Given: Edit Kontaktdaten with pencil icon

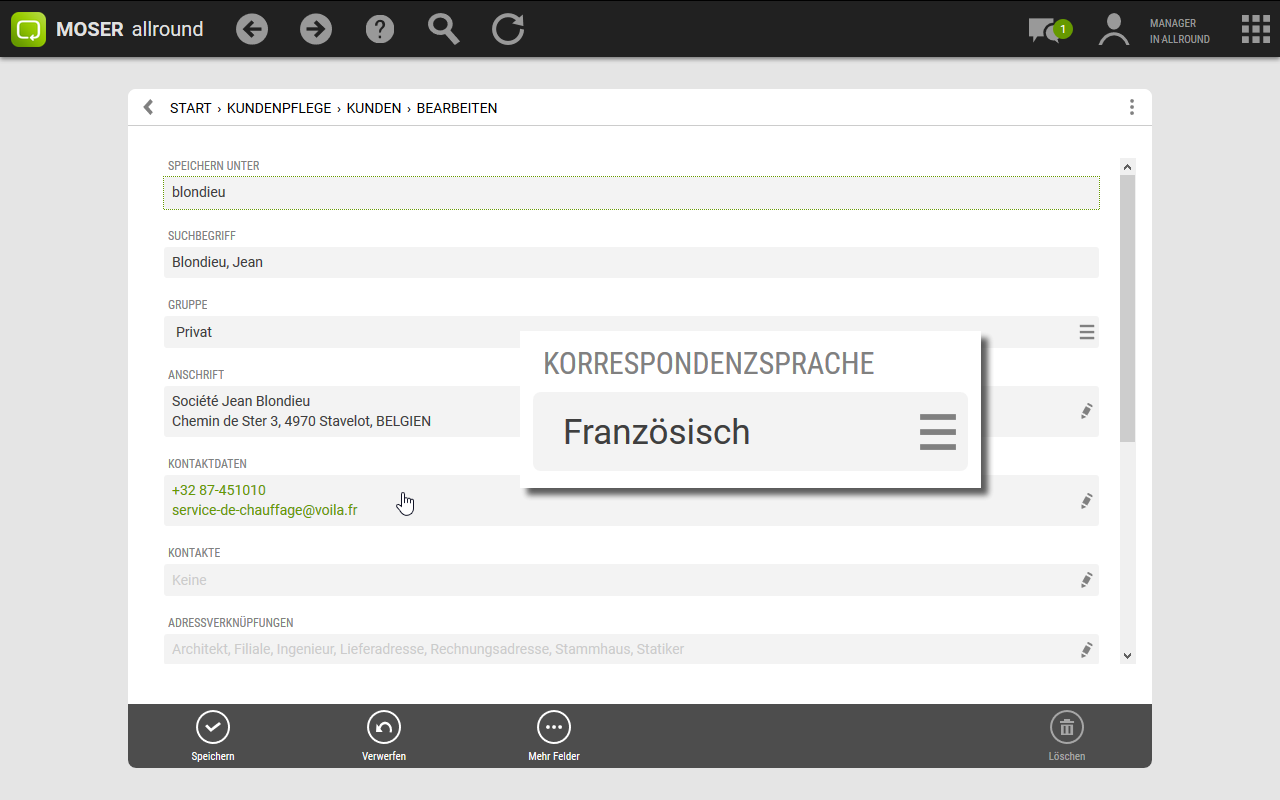Looking at the screenshot, I should [x=1086, y=501].
